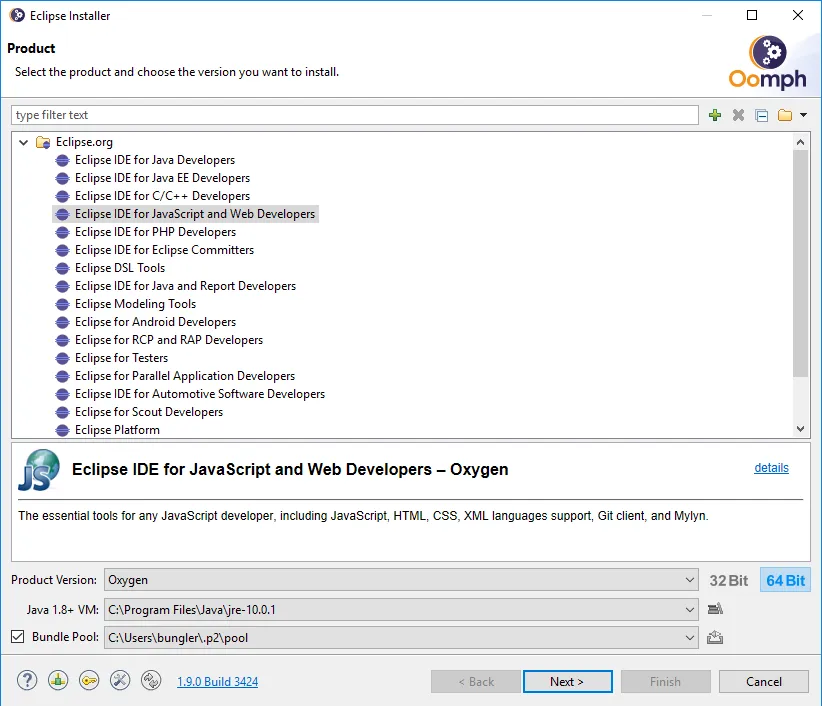The width and height of the screenshot is (822, 706).
Task: Uncheck the Bundle Pool checkbox
Action: click(x=18, y=637)
